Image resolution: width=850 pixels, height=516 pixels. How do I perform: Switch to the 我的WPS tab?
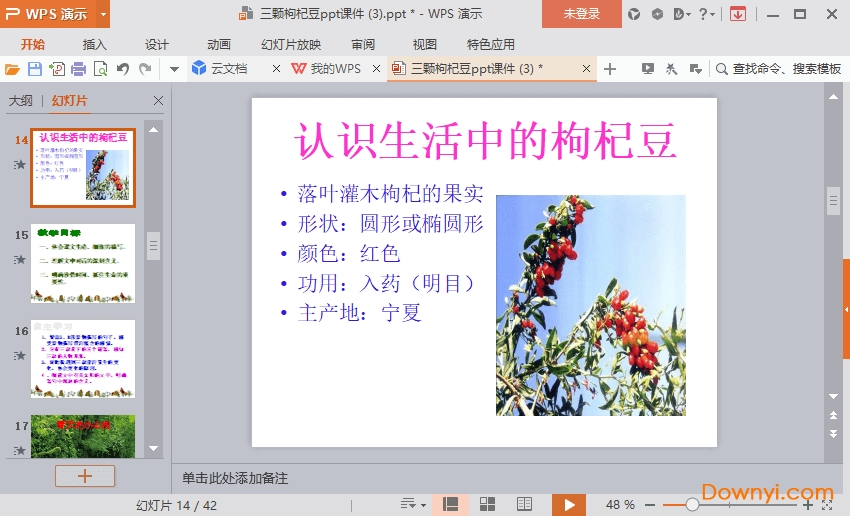[326, 69]
